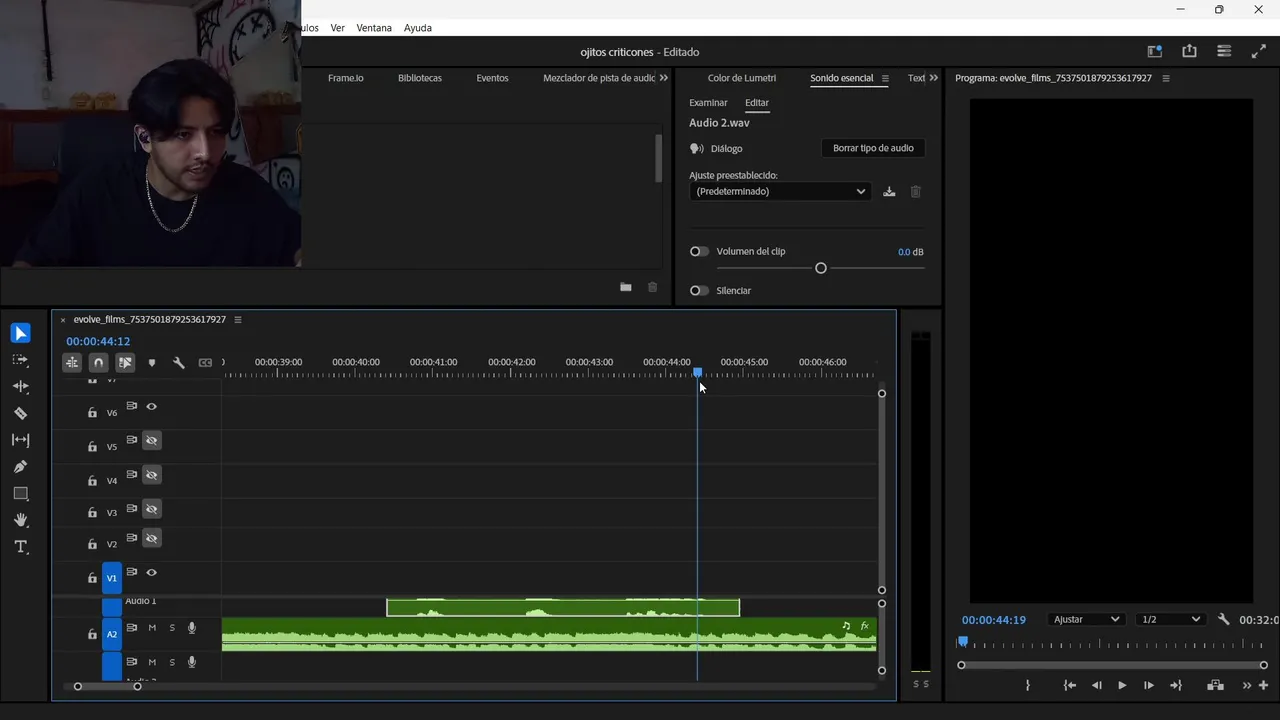Open the 1/2 playback resolution dropdown

1171,620
